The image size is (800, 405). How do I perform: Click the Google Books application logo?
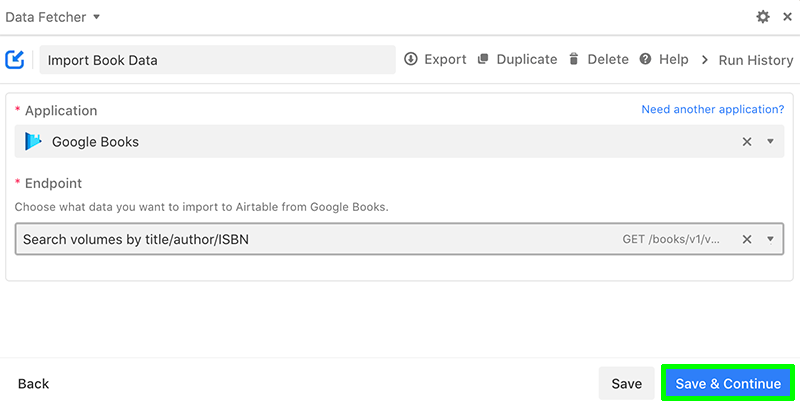(x=33, y=141)
